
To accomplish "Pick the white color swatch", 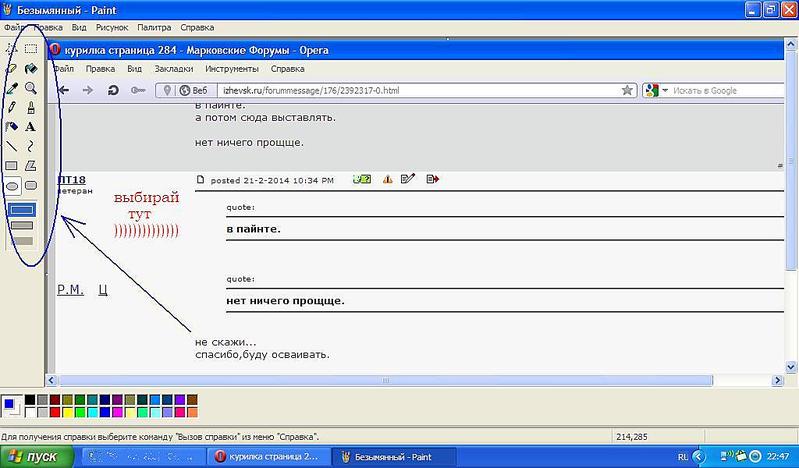I will pyautogui.click(x=30, y=412).
